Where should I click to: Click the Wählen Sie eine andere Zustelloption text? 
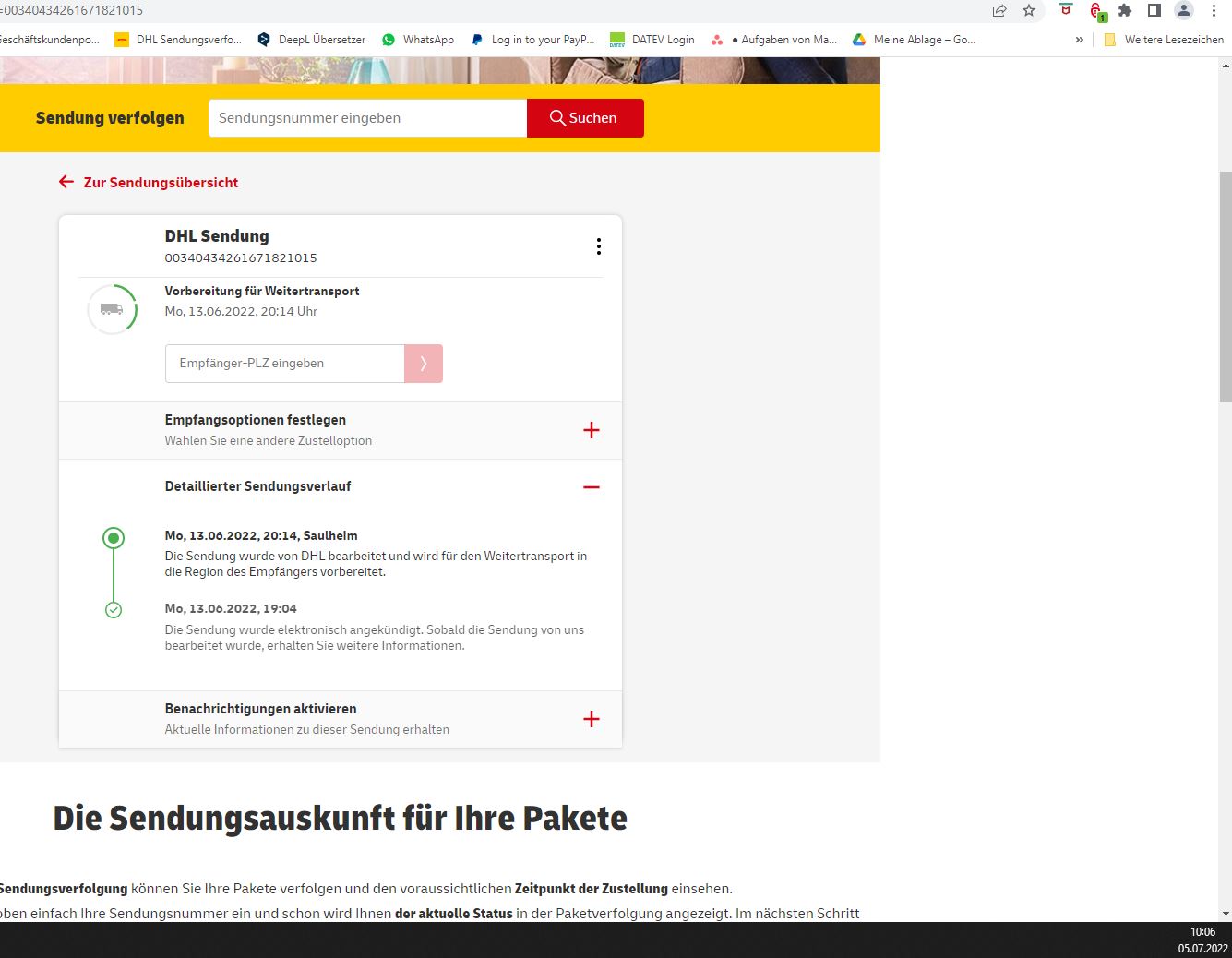269,441
